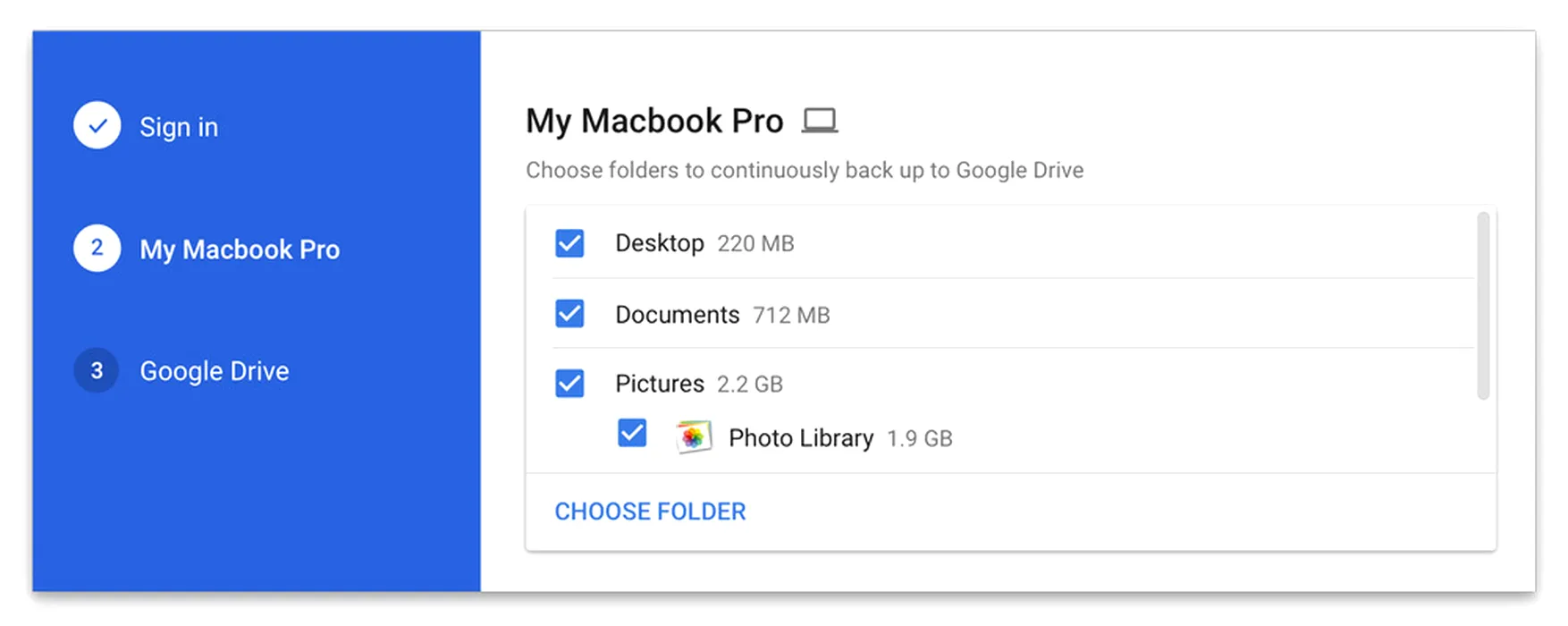
Task: Select My Macbook Pro step in sidebar
Action: 240,250
